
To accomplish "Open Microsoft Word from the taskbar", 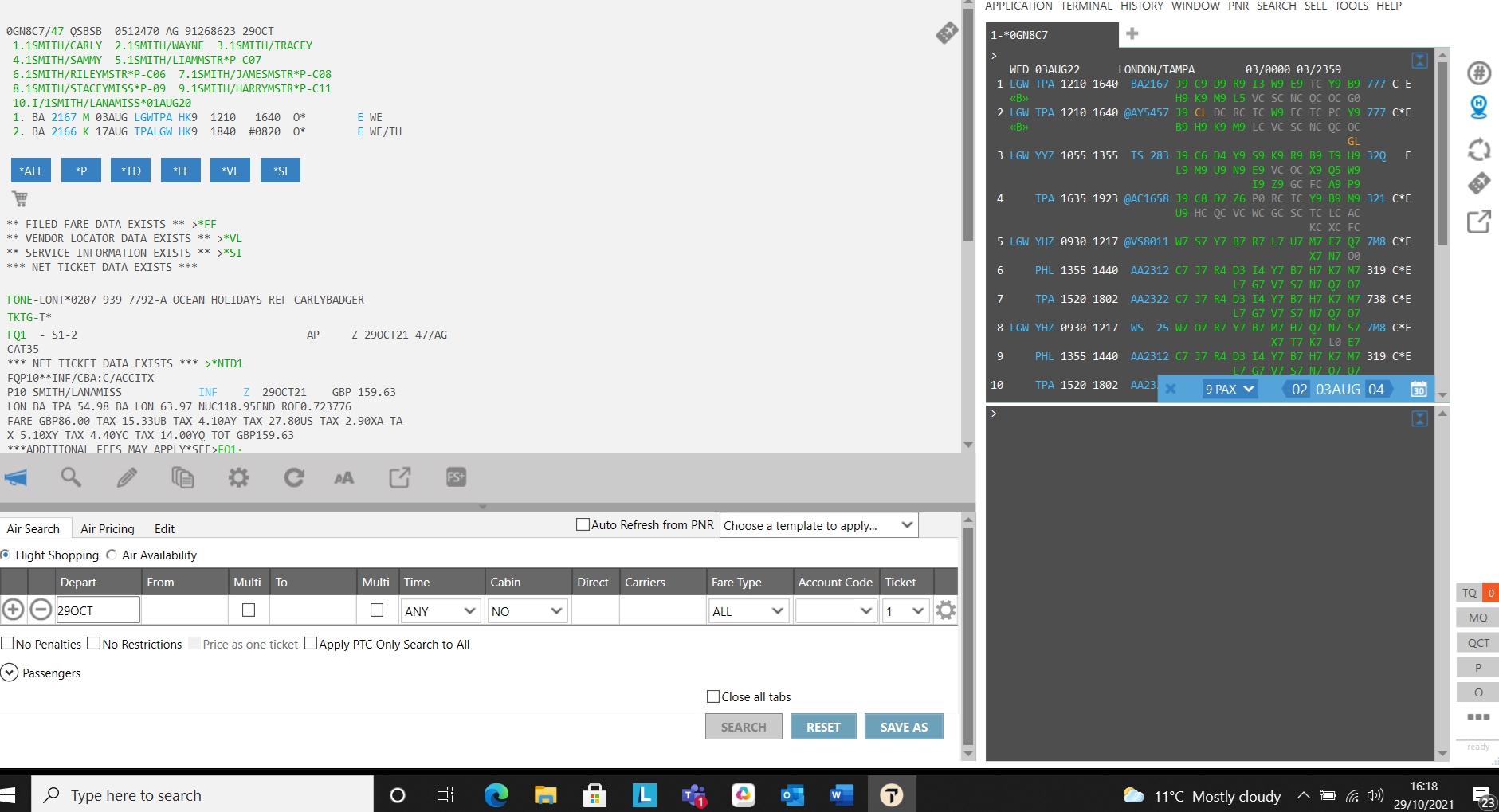I will [x=842, y=794].
